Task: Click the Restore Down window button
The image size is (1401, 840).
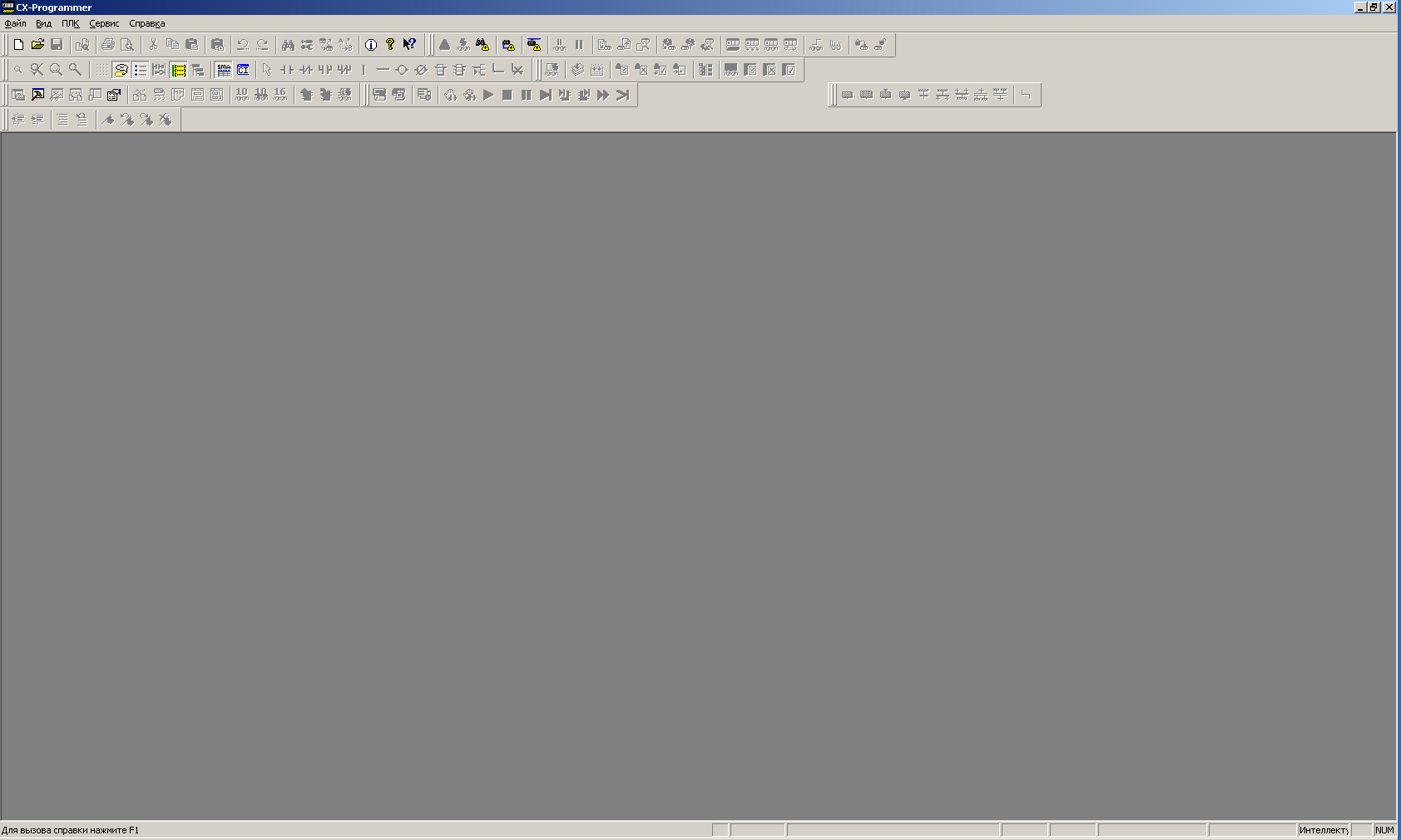Action: pos(1374,7)
